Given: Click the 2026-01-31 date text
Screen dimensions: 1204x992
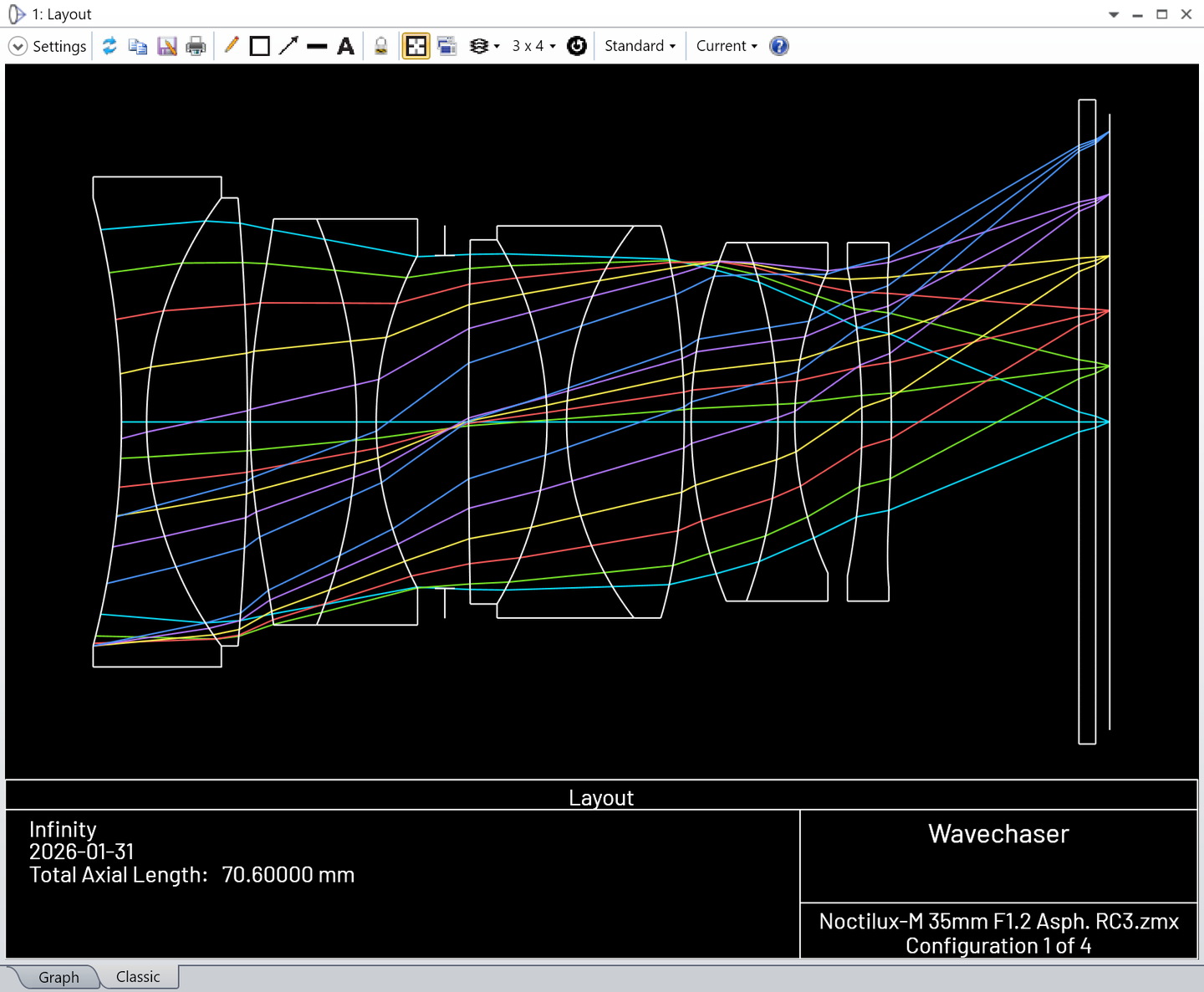Looking at the screenshot, I should click(81, 851).
